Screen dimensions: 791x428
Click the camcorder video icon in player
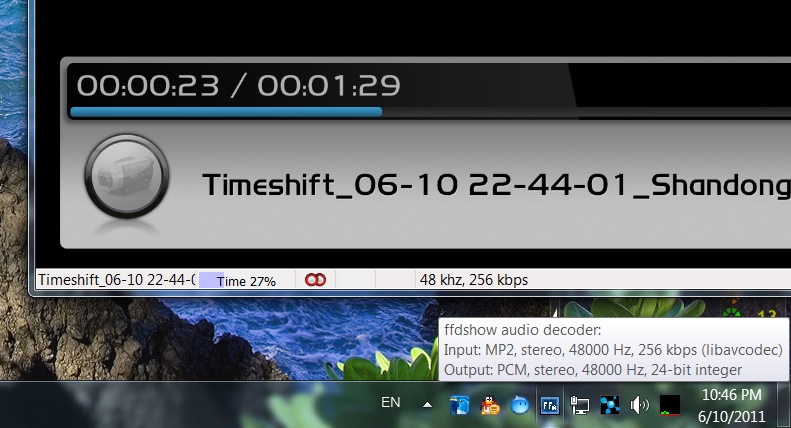point(127,176)
